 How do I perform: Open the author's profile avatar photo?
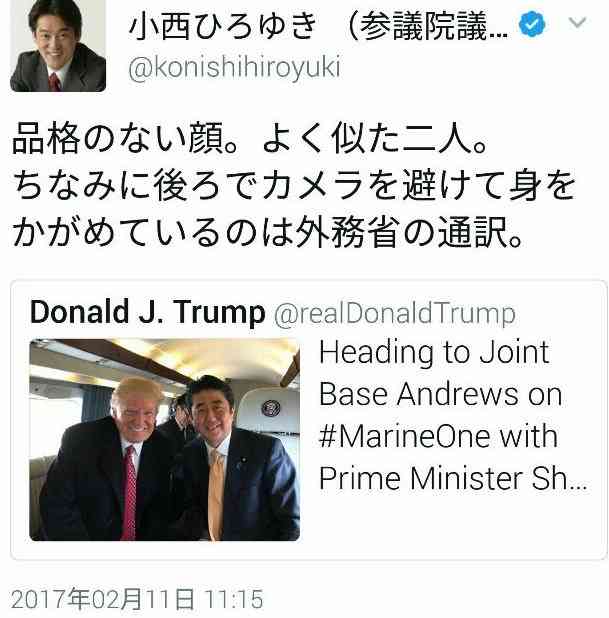coord(58,46)
